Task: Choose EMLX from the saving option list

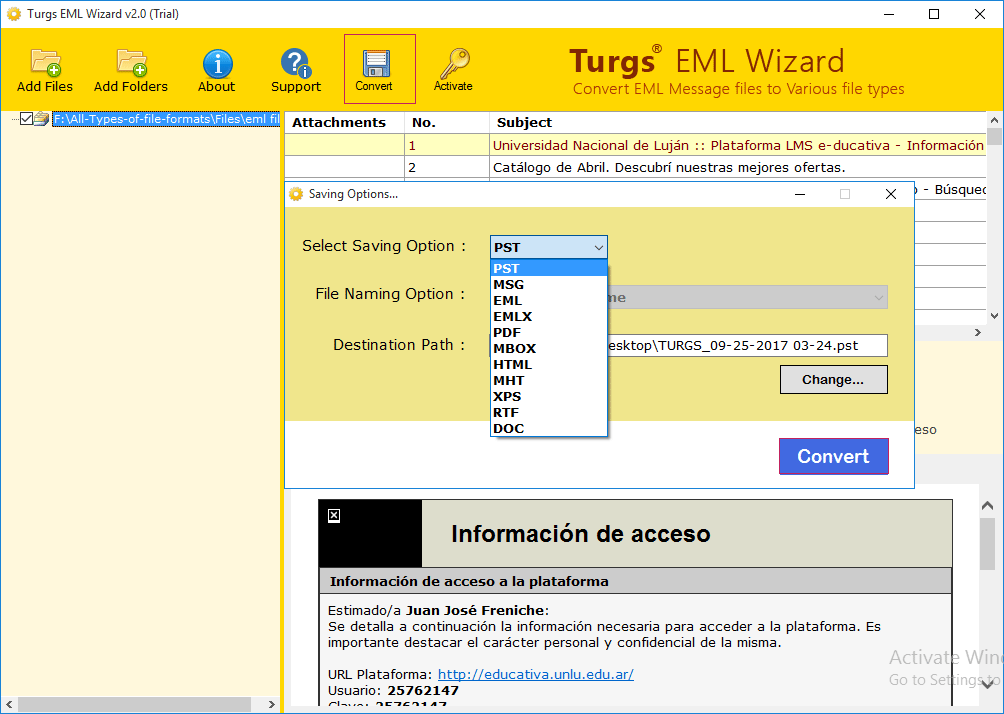Action: (x=549, y=316)
